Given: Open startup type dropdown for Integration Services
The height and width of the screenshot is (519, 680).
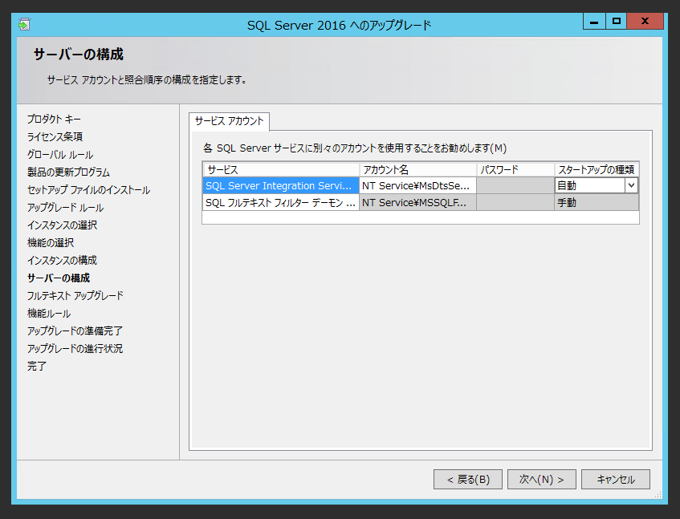Looking at the screenshot, I should click(x=631, y=186).
